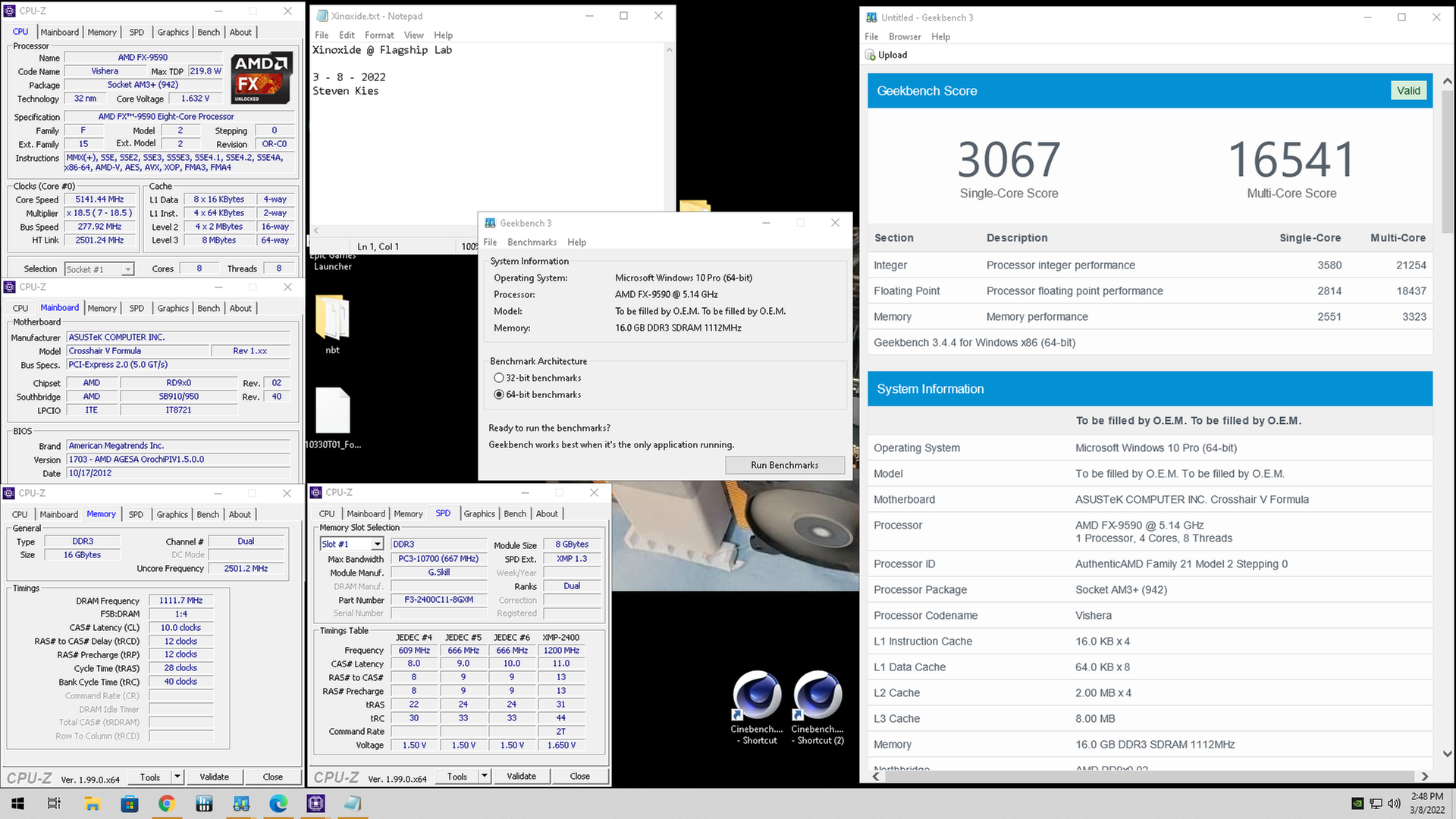Click the Geekbench 3 dialog title bar icon
The width and height of the screenshot is (1456, 819).
[490, 223]
